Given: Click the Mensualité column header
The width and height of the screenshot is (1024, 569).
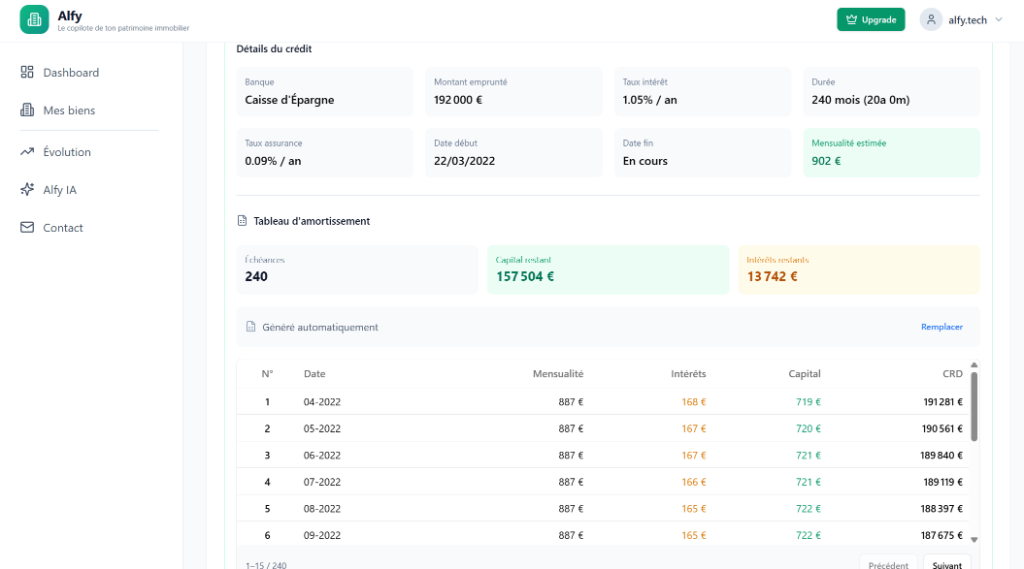Looking at the screenshot, I should coord(558,374).
